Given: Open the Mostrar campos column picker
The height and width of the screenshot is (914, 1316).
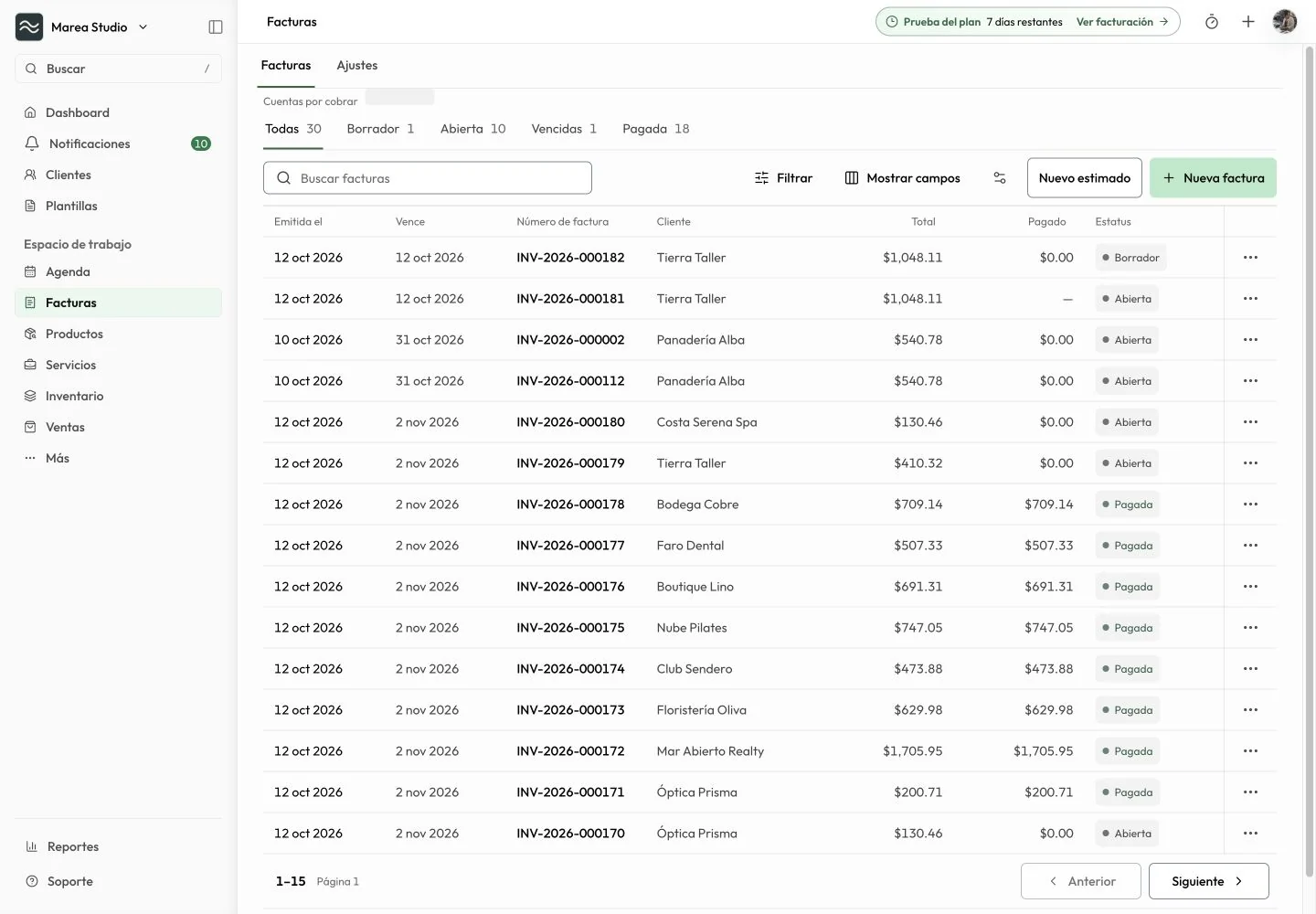Looking at the screenshot, I should click(x=902, y=178).
